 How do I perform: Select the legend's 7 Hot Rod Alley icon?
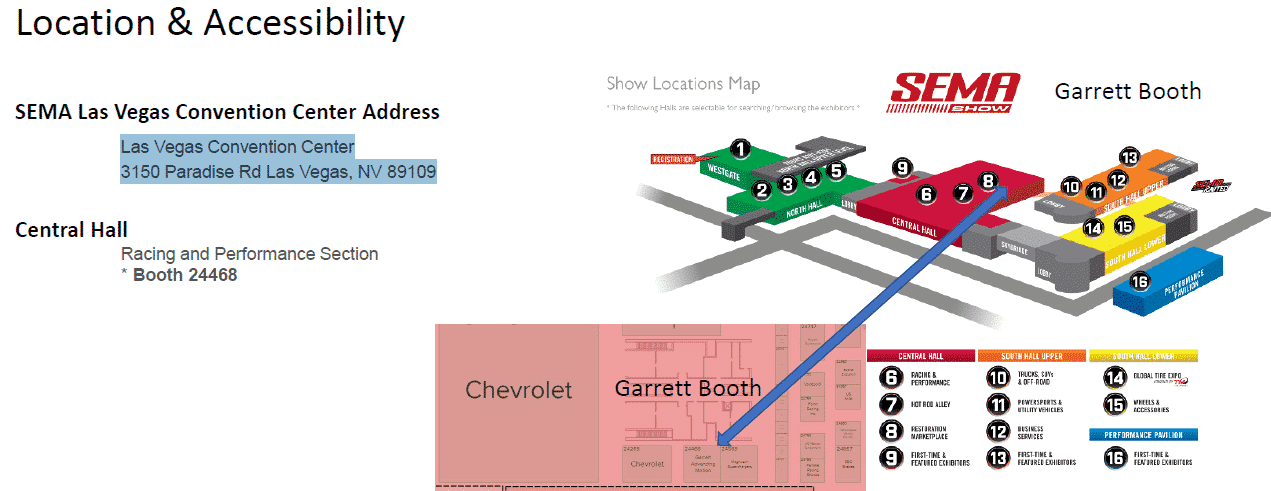pyautogui.click(x=891, y=405)
